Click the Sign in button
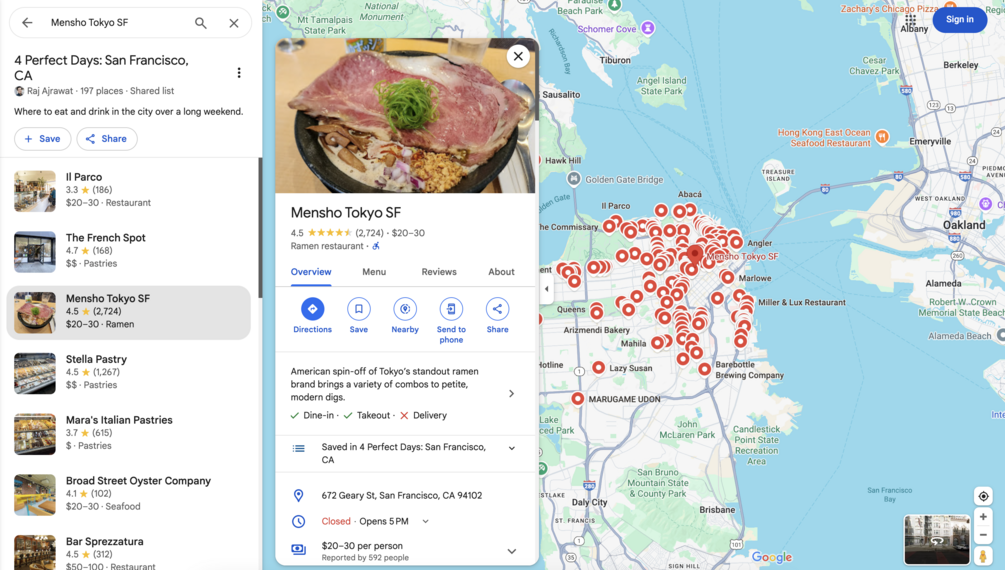Screen dimensions: 1005x570 click(x=959, y=20)
